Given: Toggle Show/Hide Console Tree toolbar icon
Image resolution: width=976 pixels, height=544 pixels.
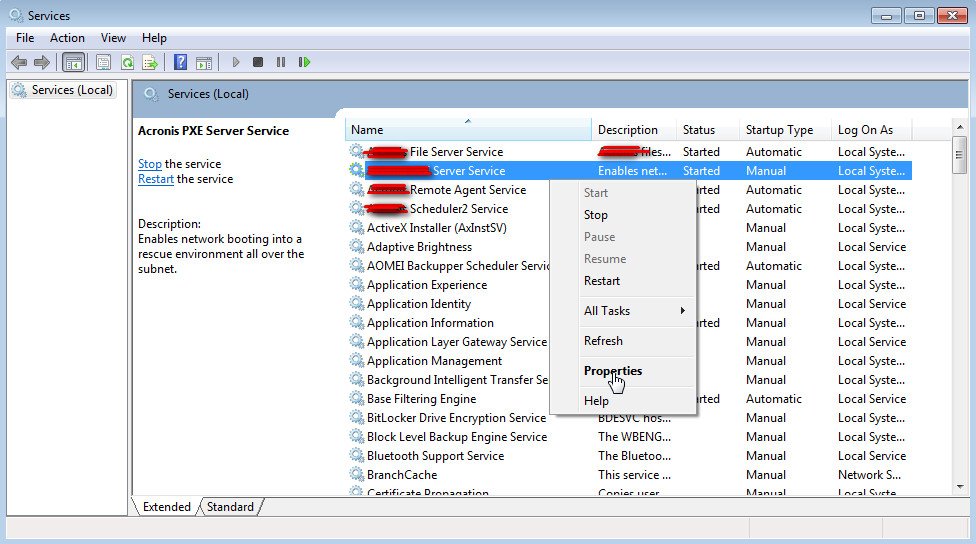Looking at the screenshot, I should 73,62.
